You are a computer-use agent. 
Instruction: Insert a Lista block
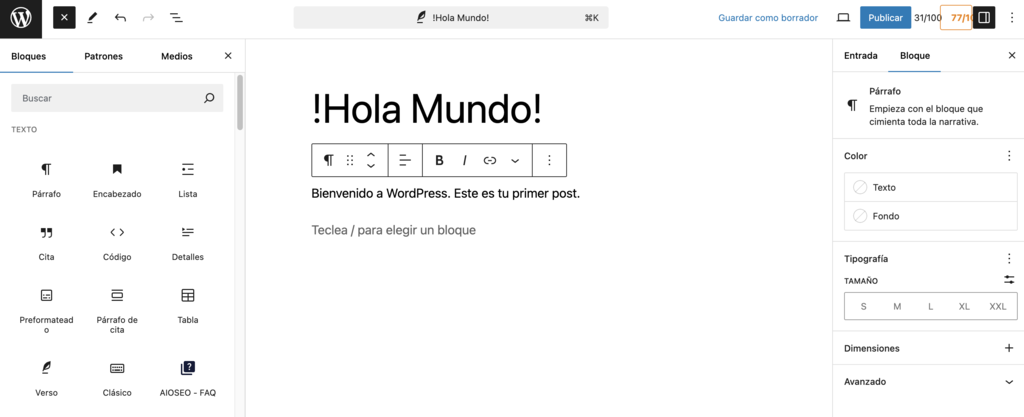(x=187, y=181)
